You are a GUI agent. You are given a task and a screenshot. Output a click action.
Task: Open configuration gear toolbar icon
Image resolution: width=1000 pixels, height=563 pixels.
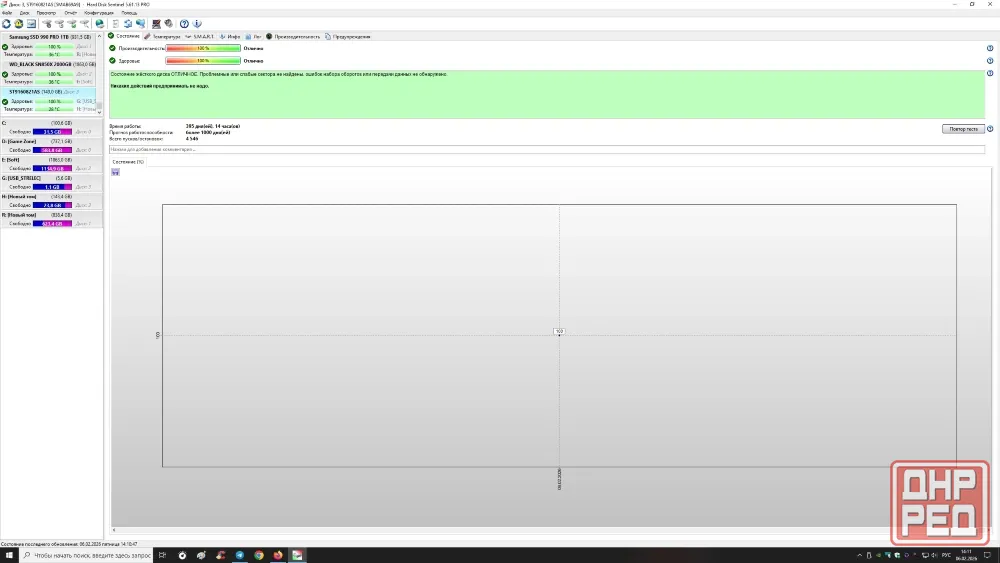click(168, 24)
